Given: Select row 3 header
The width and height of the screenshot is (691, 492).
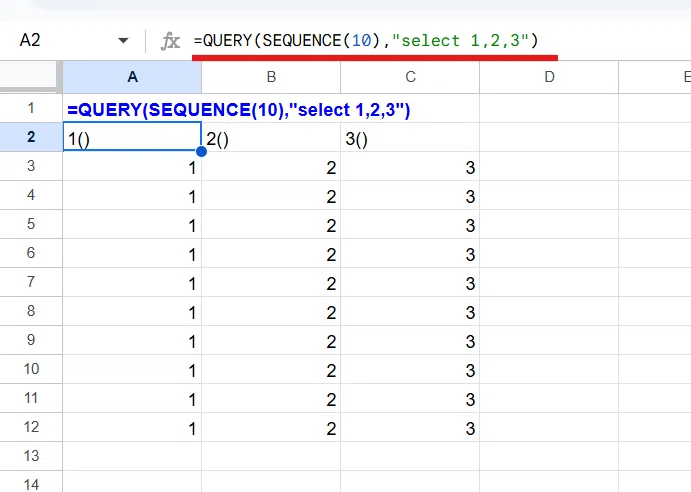Looking at the screenshot, I should tap(31, 166).
